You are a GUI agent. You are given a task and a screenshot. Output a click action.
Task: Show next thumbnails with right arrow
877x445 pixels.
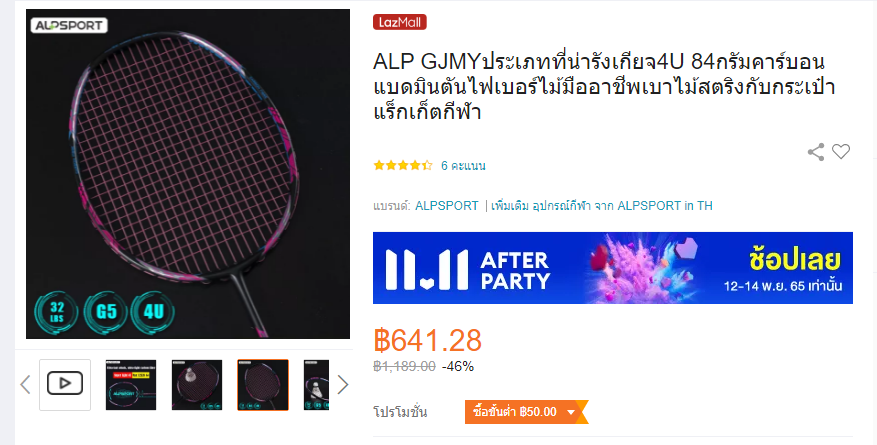(x=343, y=385)
